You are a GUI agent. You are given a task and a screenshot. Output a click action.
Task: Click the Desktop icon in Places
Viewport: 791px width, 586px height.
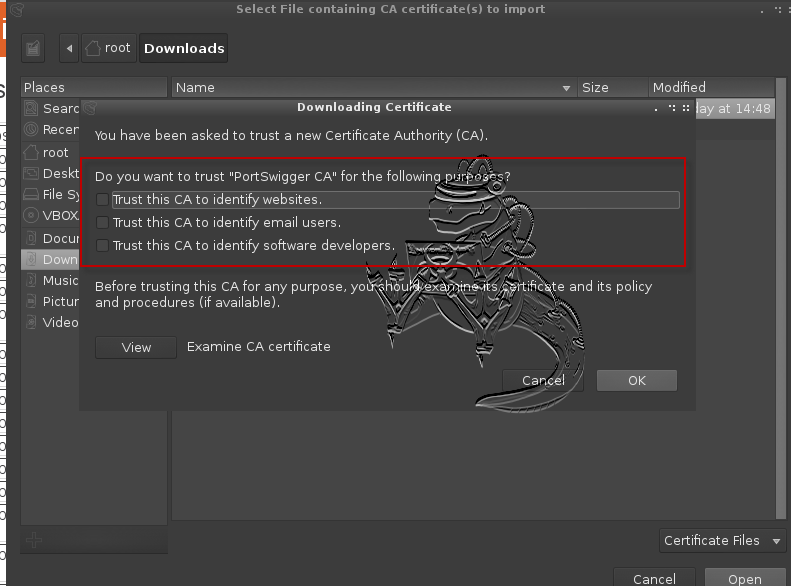click(31, 173)
